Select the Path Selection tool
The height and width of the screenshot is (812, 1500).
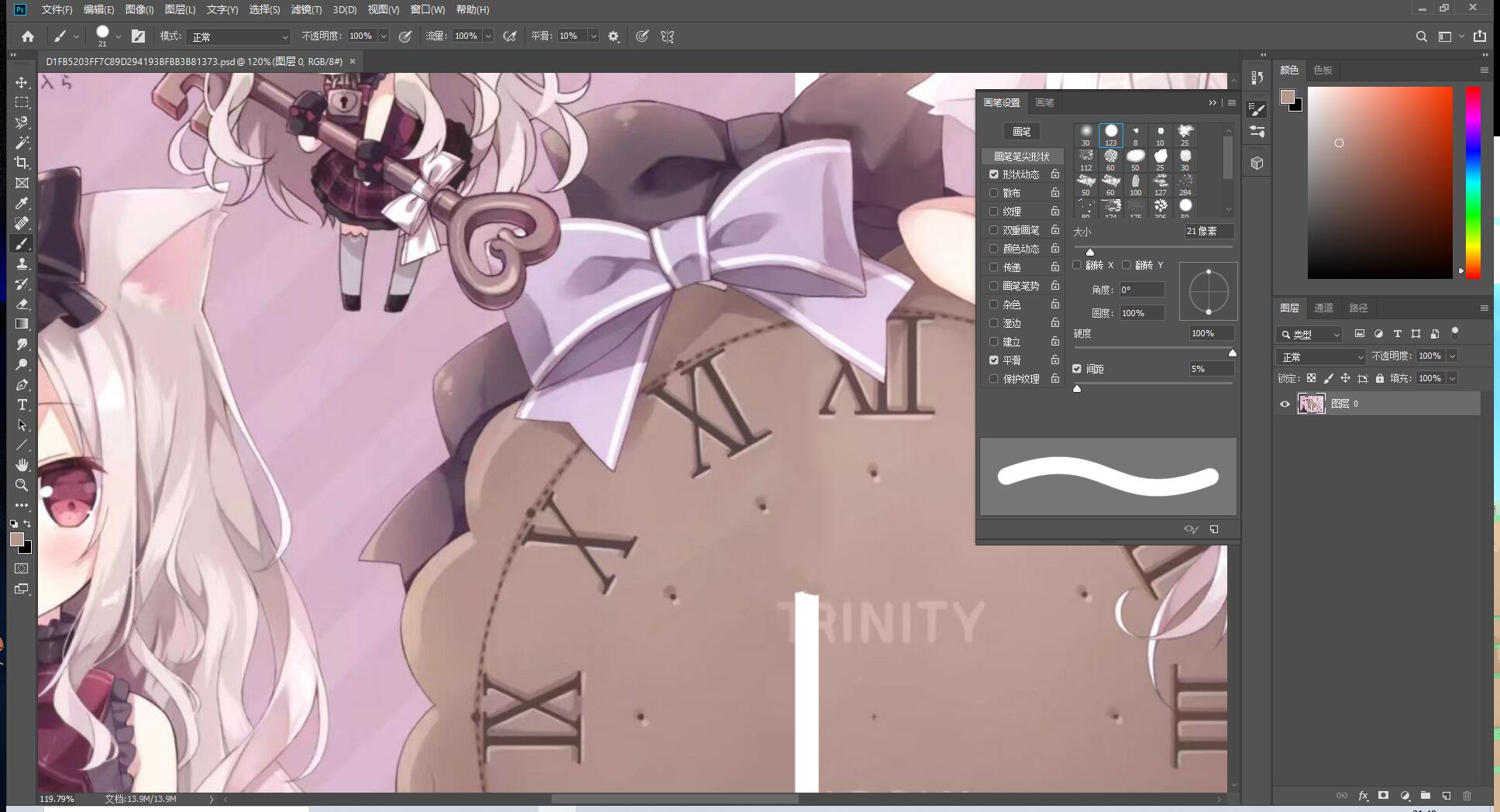point(22,425)
